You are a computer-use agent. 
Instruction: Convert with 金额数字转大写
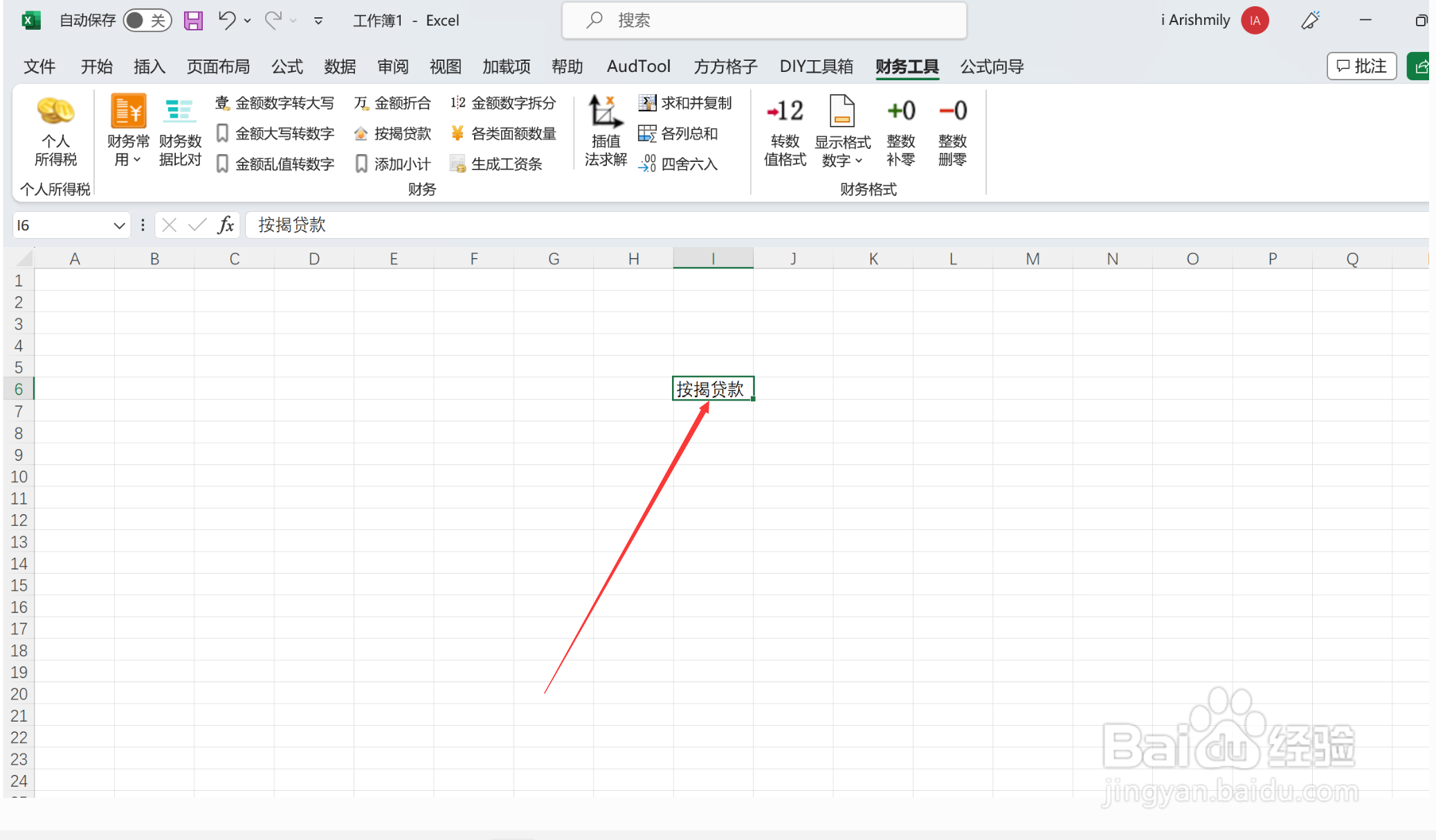click(x=275, y=103)
